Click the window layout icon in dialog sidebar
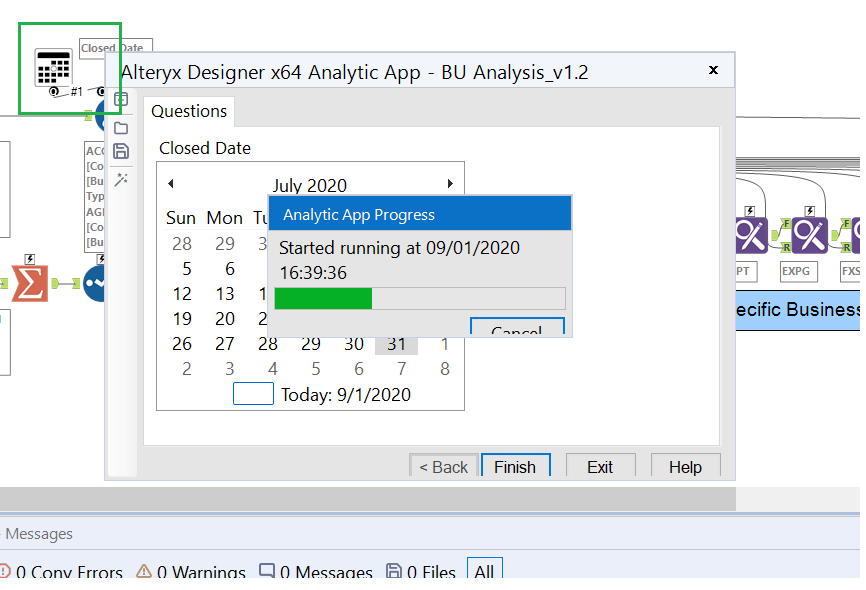Image resolution: width=866 pixels, height=590 pixels. pos(120,99)
